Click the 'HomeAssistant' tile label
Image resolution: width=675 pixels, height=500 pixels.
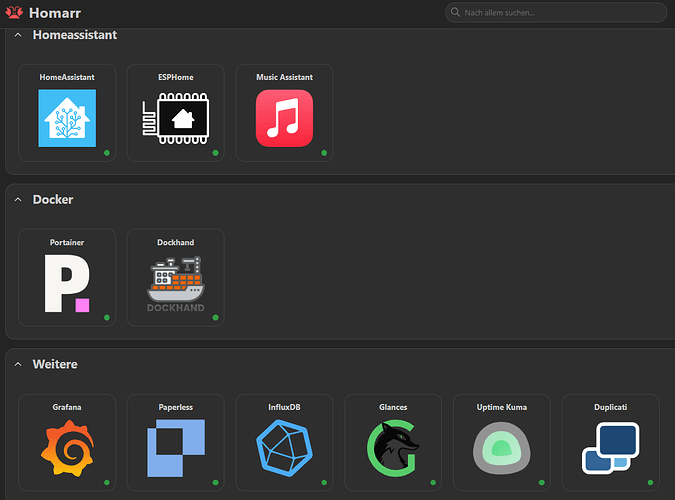pos(67,77)
